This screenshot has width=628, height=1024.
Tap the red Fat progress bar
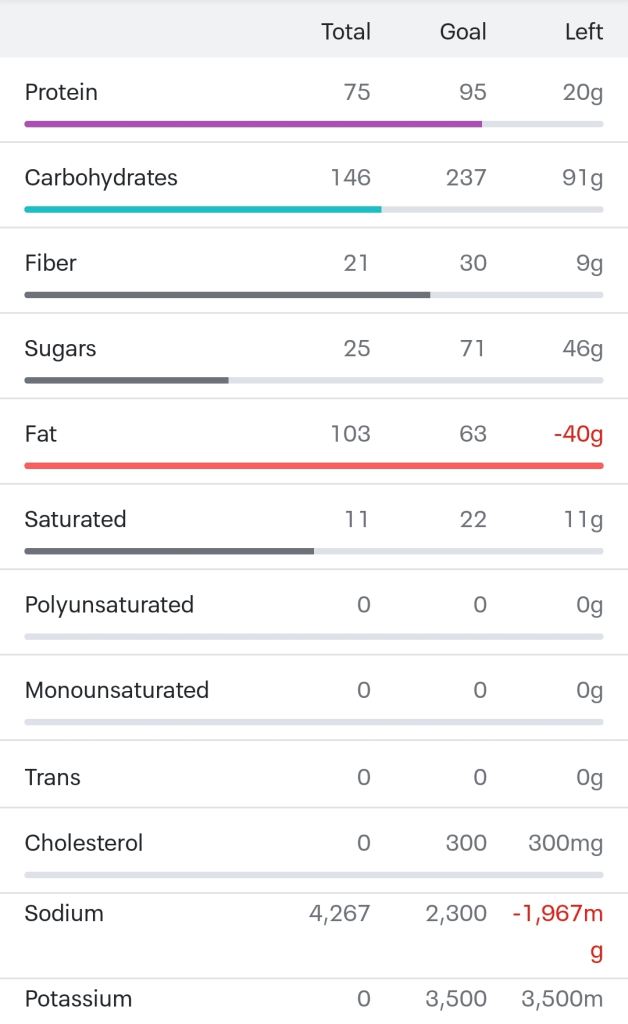(x=314, y=466)
